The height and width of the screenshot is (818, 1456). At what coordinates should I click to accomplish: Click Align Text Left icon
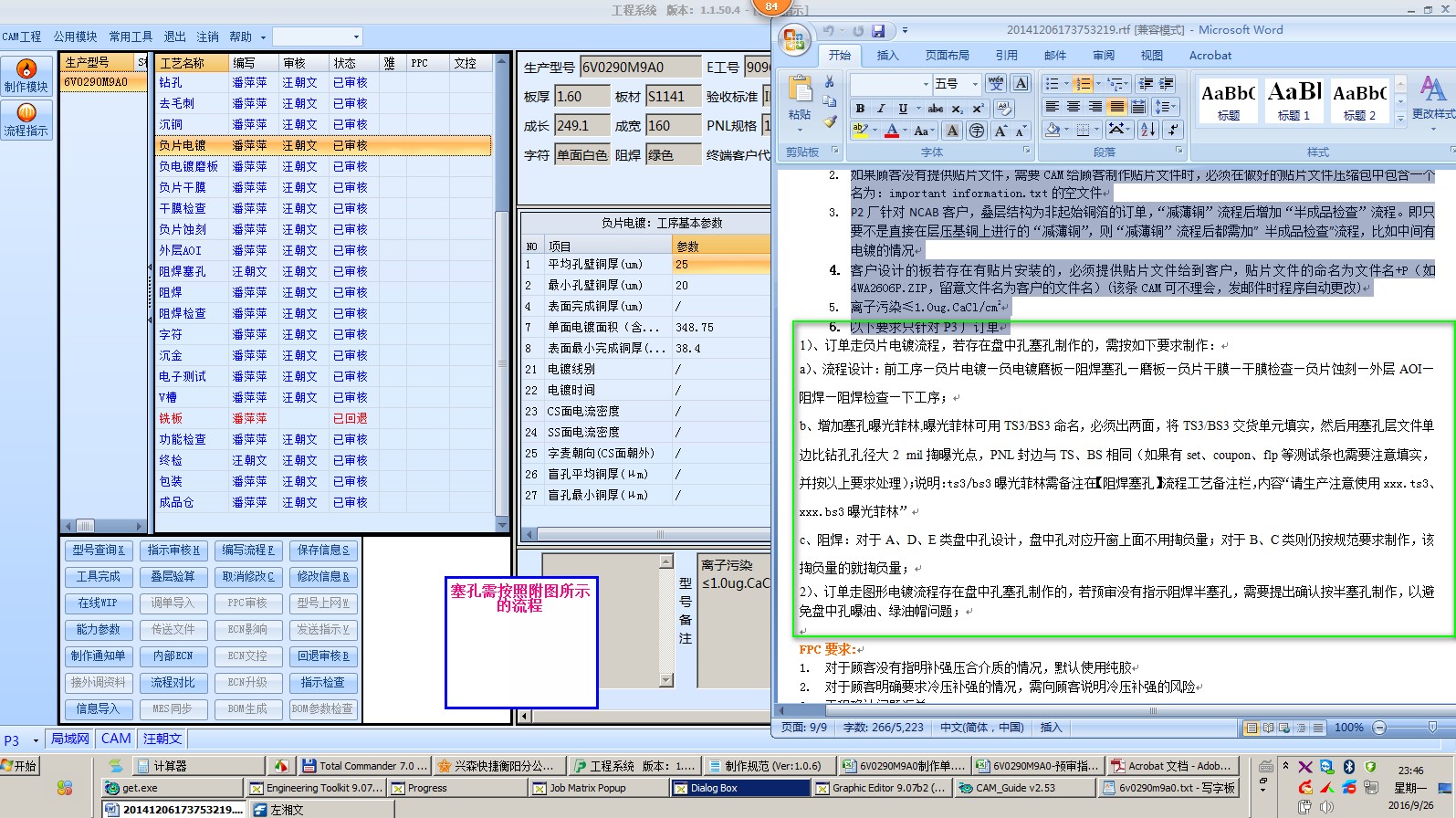[1053, 107]
